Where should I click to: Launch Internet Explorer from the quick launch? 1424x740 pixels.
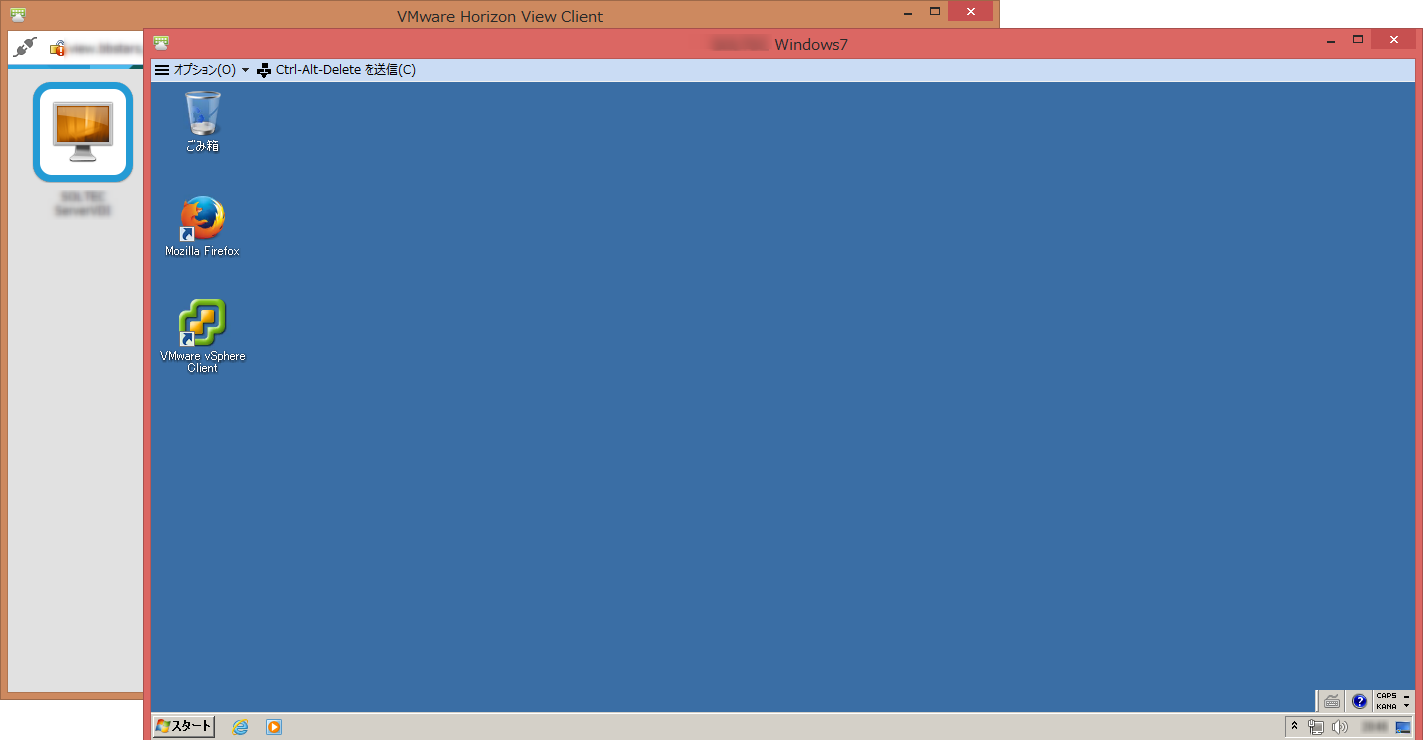point(240,727)
